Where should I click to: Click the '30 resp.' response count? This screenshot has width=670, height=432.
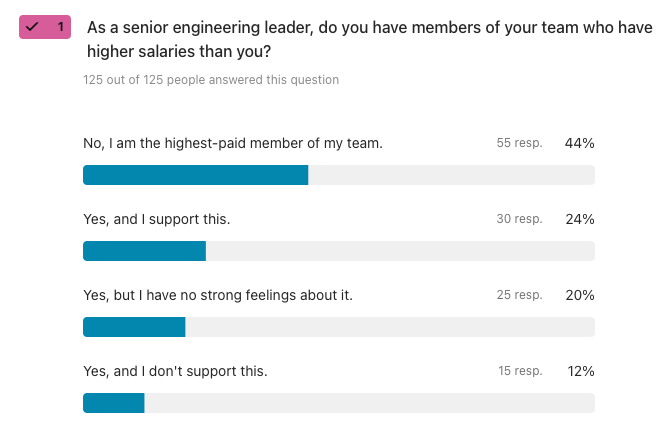[x=519, y=219]
